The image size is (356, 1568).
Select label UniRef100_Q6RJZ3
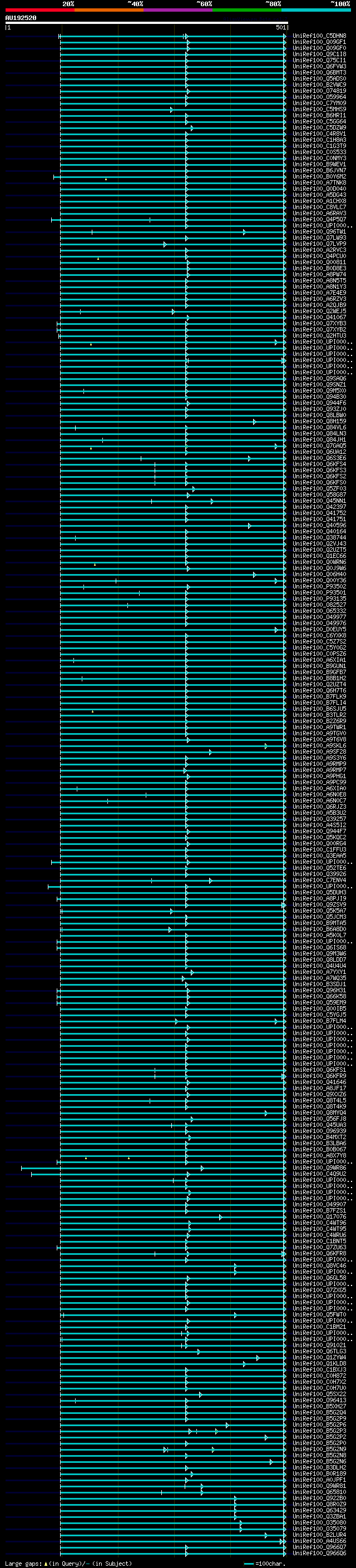pos(319,807)
